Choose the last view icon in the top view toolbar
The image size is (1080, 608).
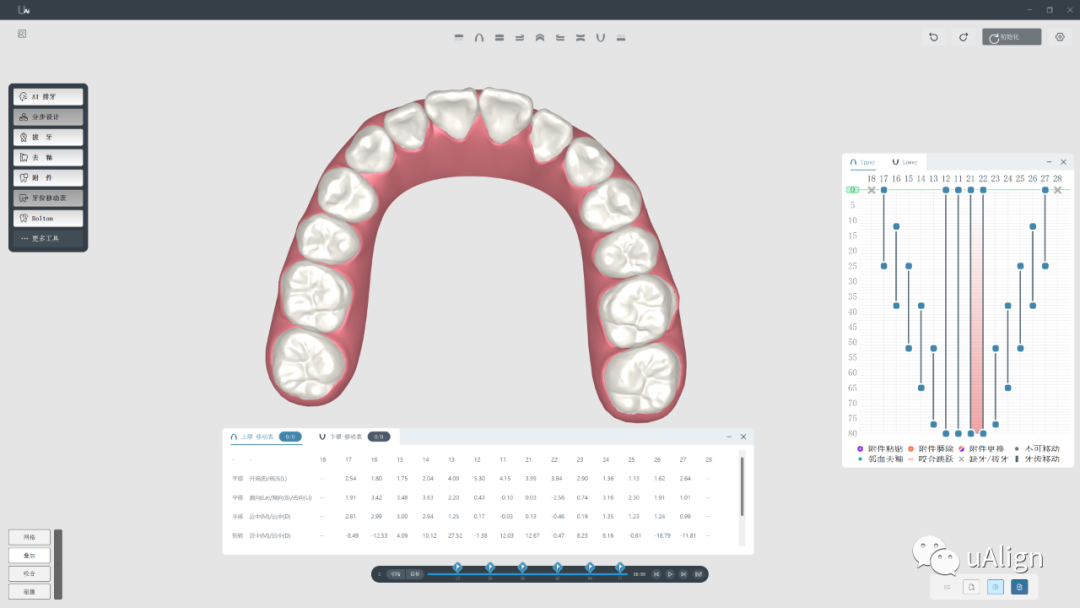[621, 38]
